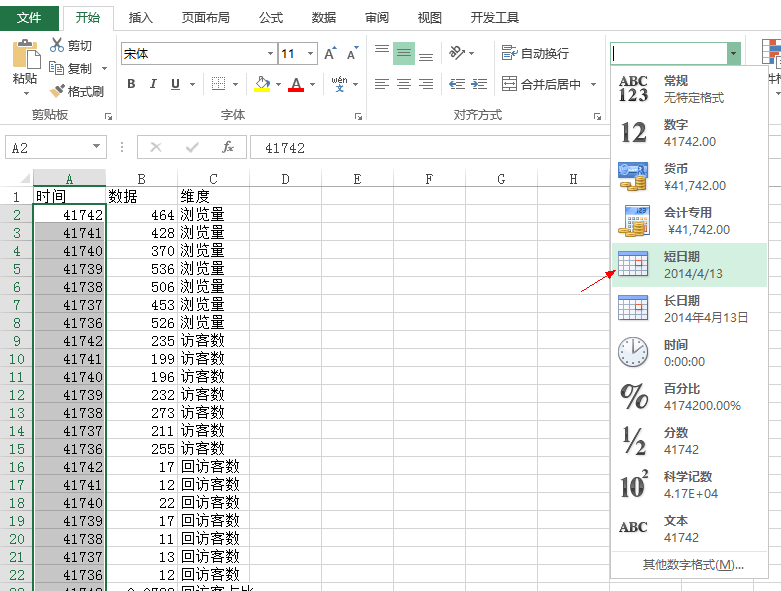Align text left

pyautogui.click(x=382, y=84)
